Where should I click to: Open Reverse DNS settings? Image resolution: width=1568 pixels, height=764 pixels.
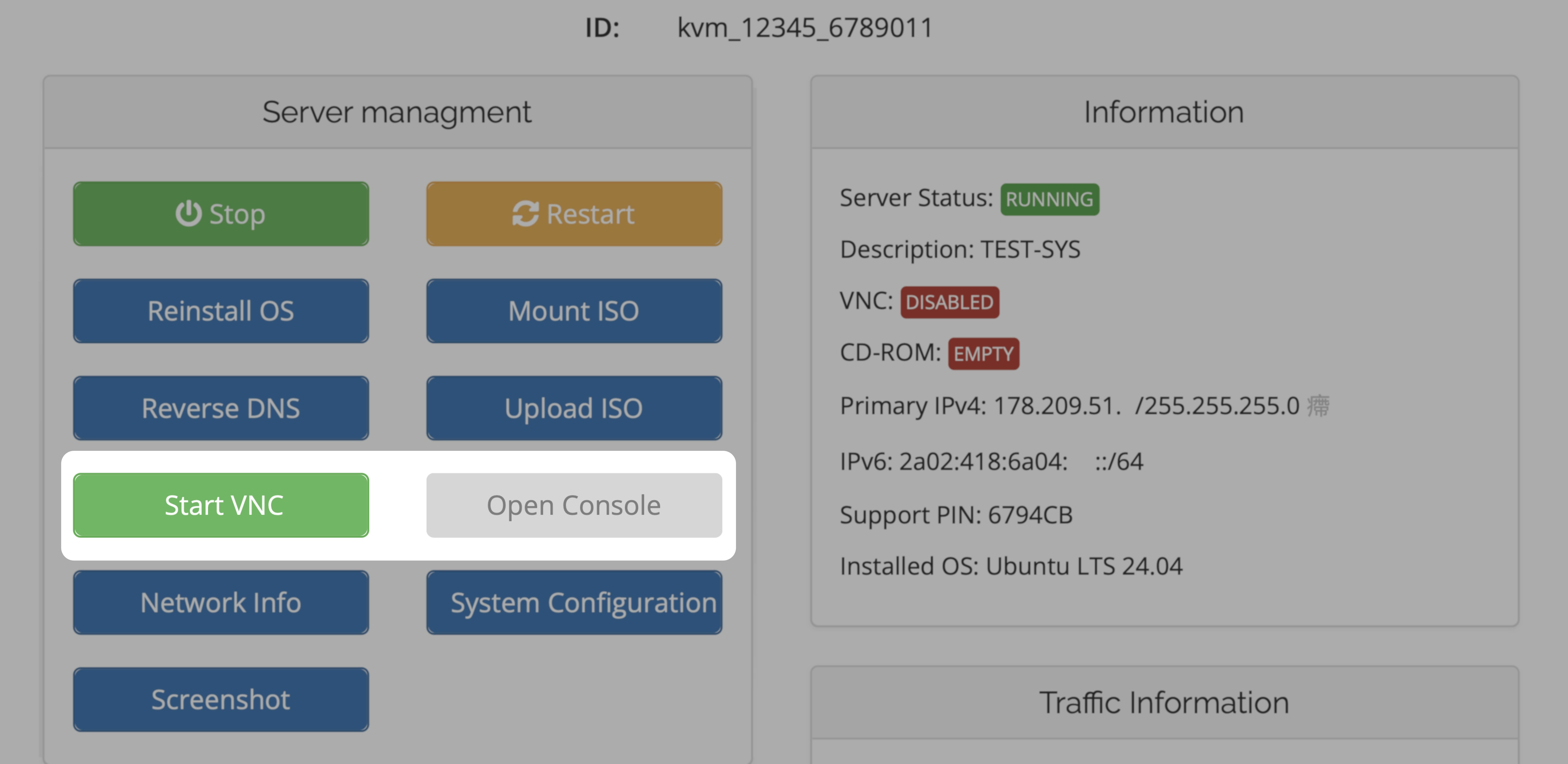point(221,408)
